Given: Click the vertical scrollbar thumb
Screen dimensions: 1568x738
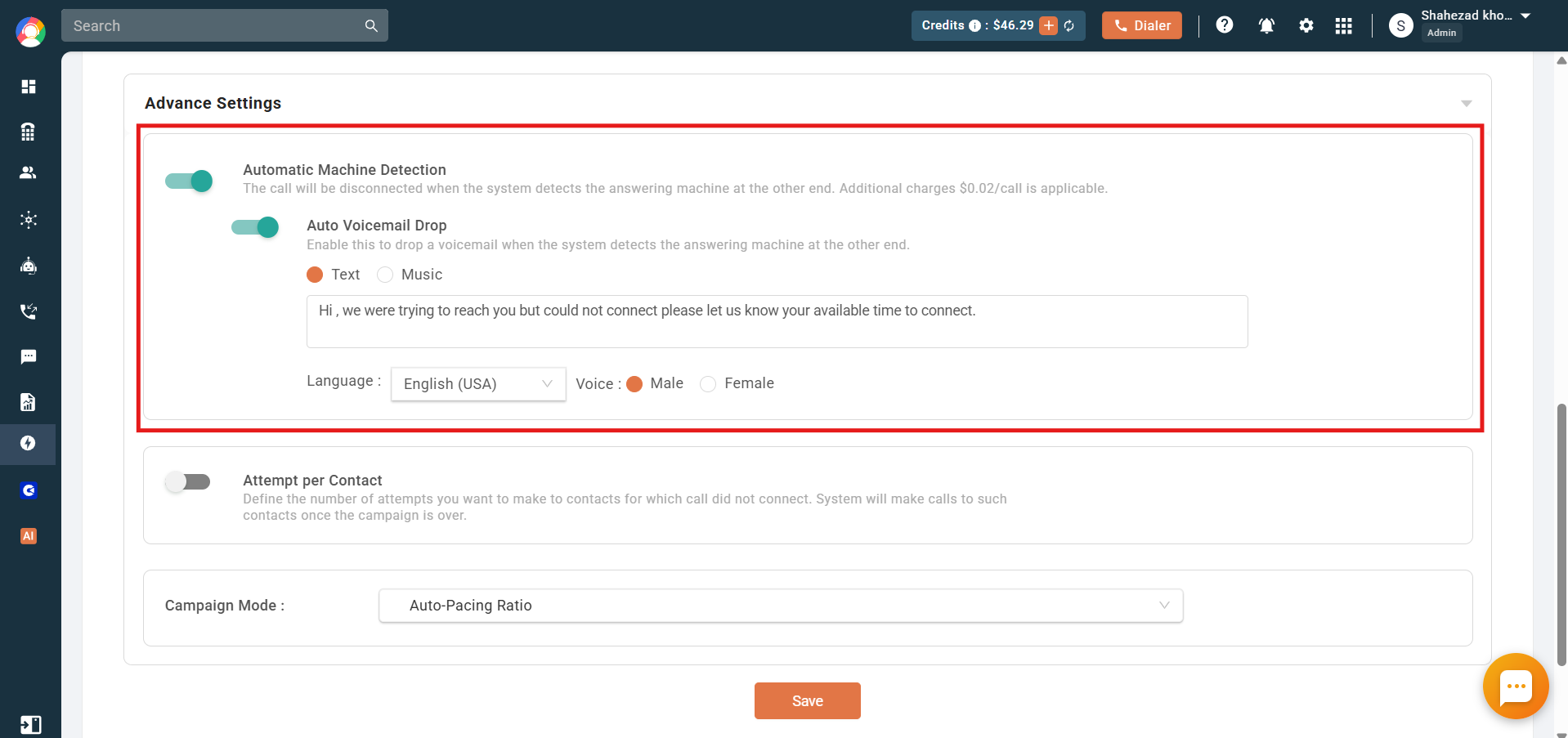Looking at the screenshot, I should 1562,535.
